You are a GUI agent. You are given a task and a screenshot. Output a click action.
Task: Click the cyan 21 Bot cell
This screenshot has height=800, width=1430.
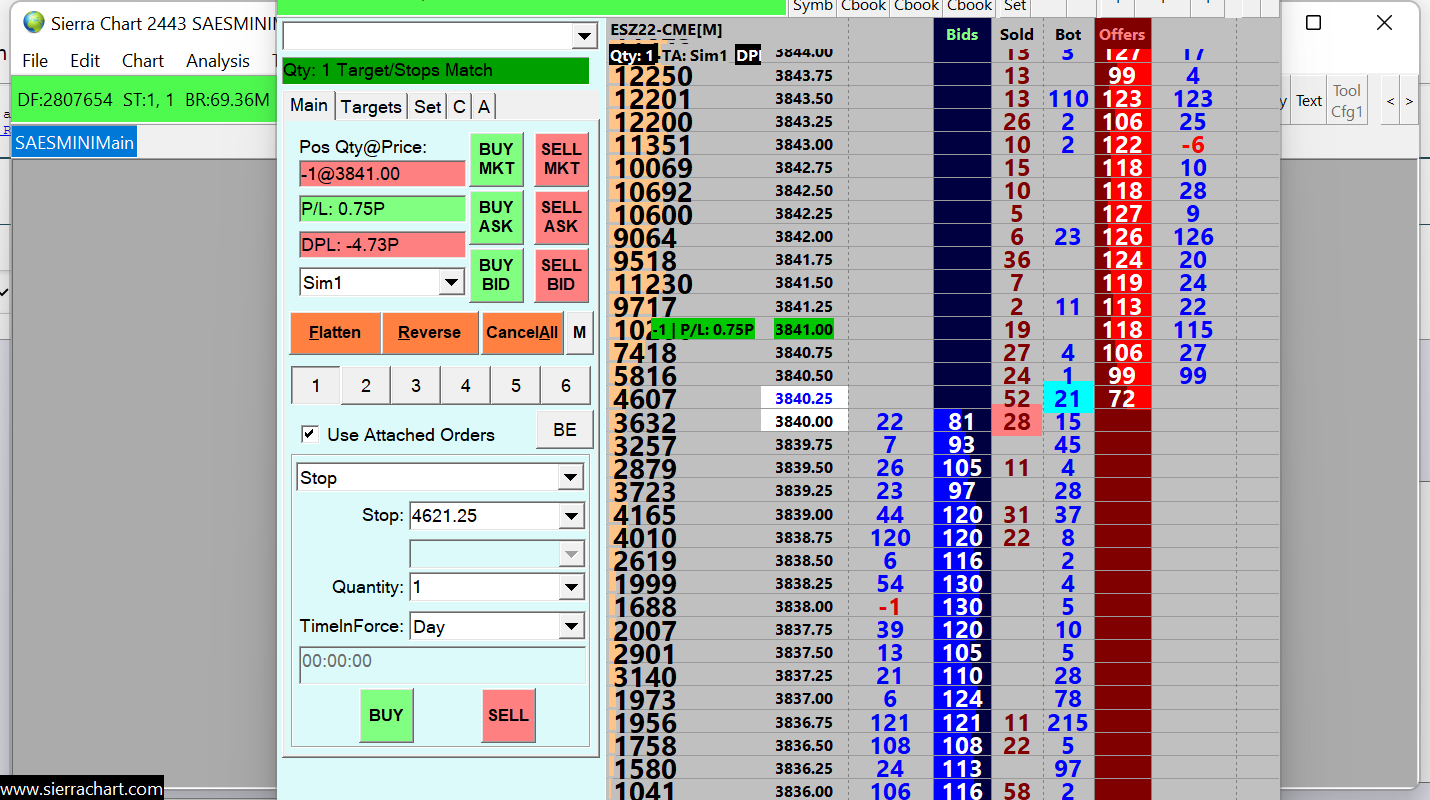click(1068, 398)
